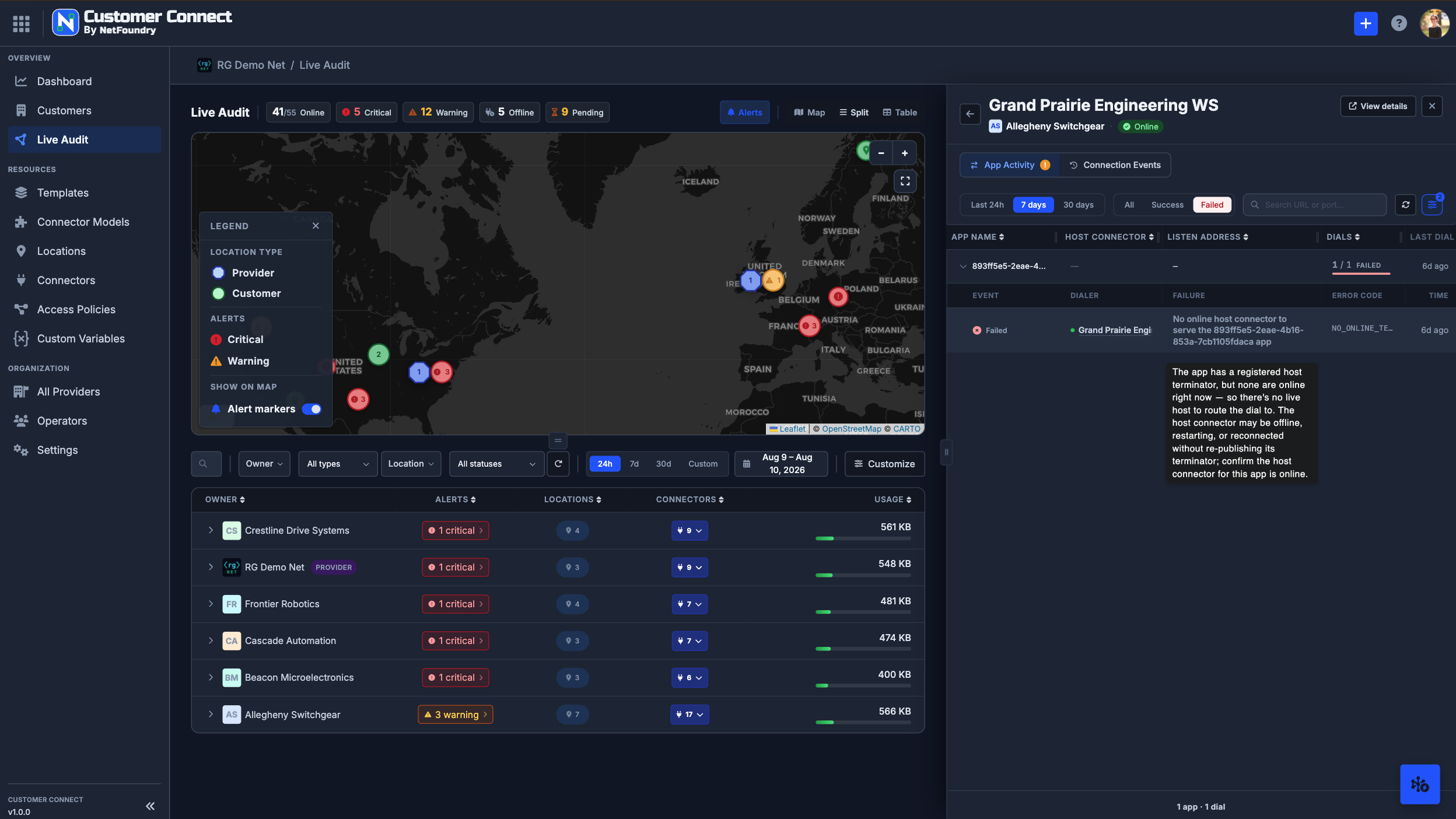
Task: Click the orange warning marker over United Kingdom
Action: 773,281
